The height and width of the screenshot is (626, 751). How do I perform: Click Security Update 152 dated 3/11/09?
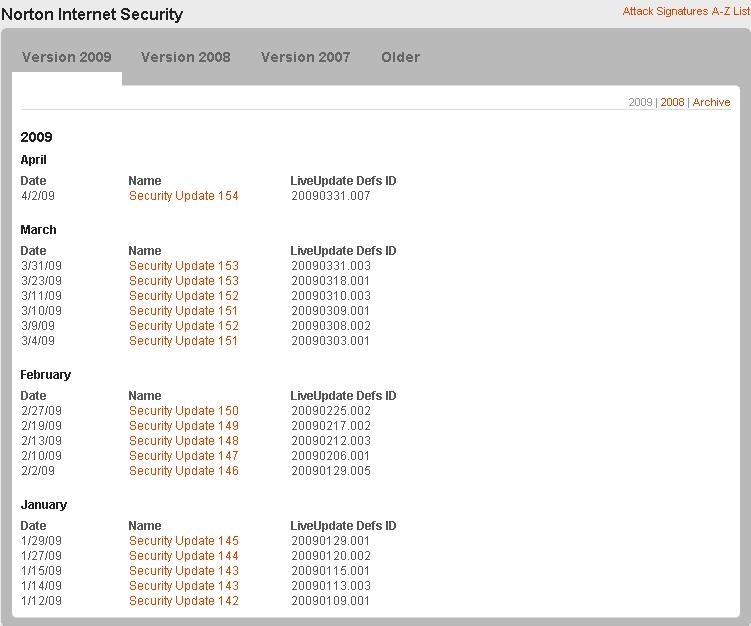(x=184, y=296)
